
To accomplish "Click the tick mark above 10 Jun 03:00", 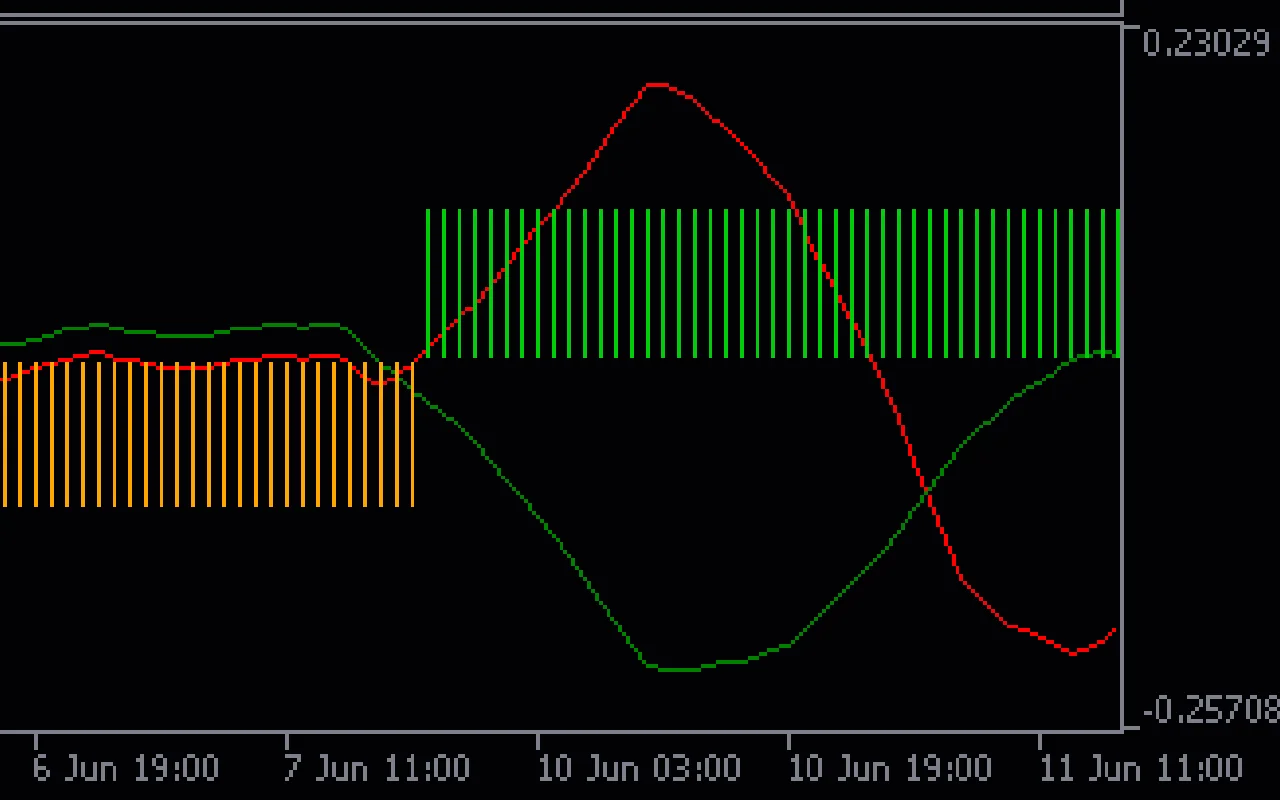I will click(538, 741).
